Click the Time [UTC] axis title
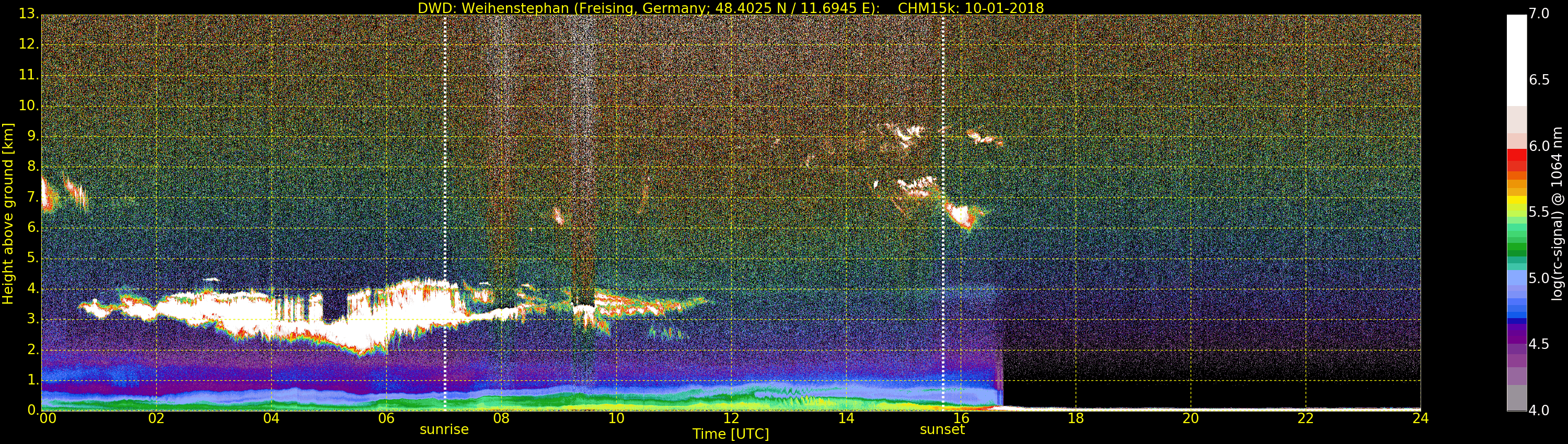 point(731,434)
